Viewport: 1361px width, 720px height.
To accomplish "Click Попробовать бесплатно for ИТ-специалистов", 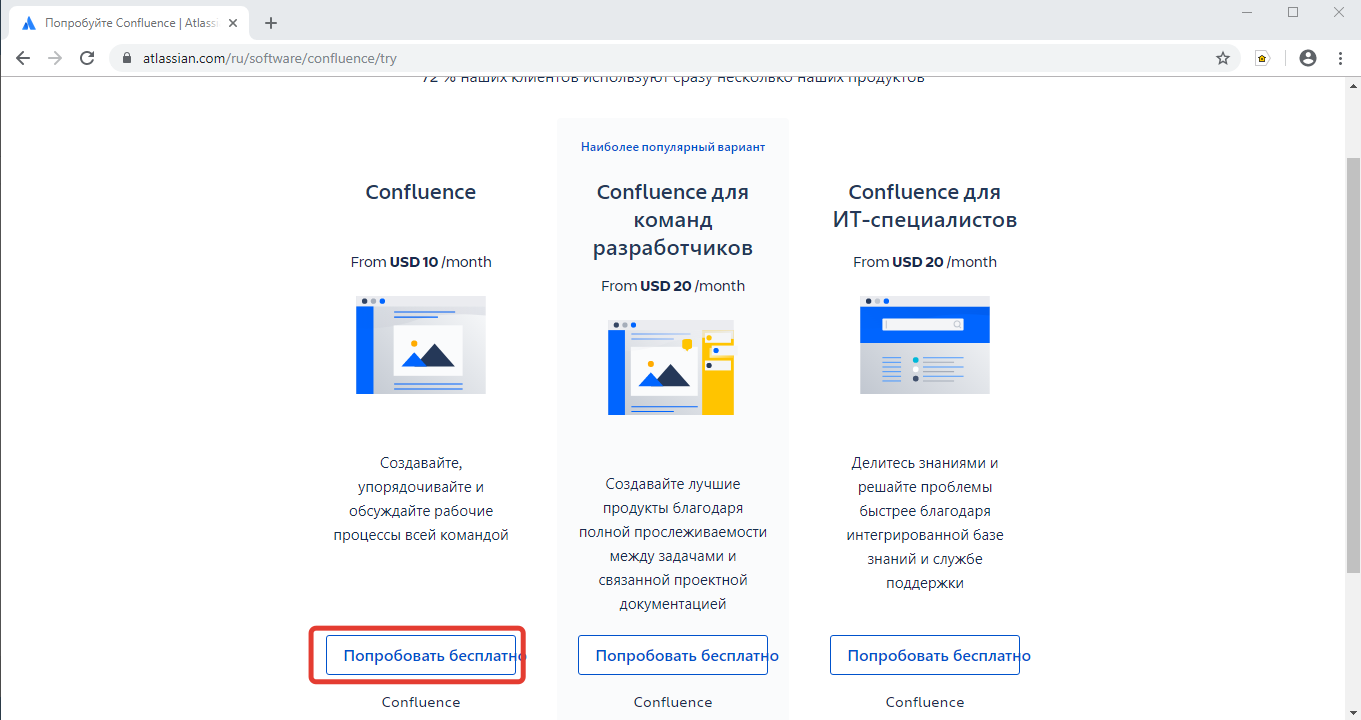I will click(925, 655).
